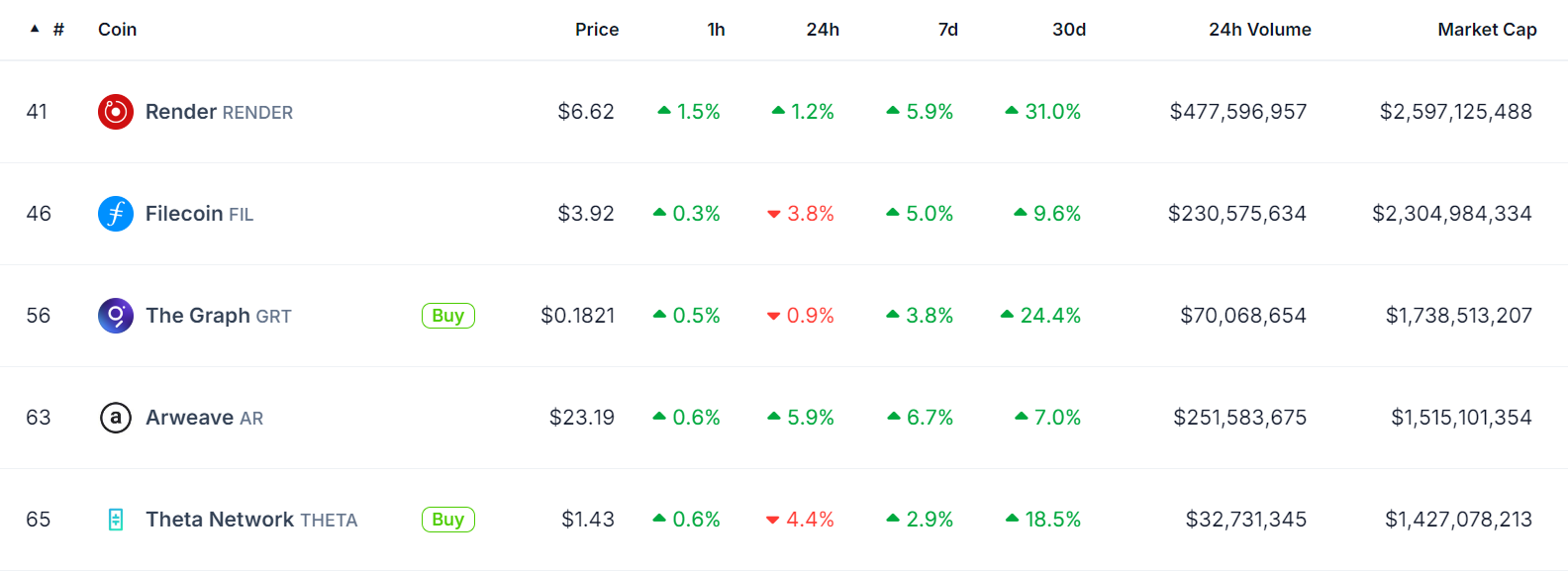This screenshot has width=1568, height=573.
Task: Sort table by Price column header
Action: 596,30
